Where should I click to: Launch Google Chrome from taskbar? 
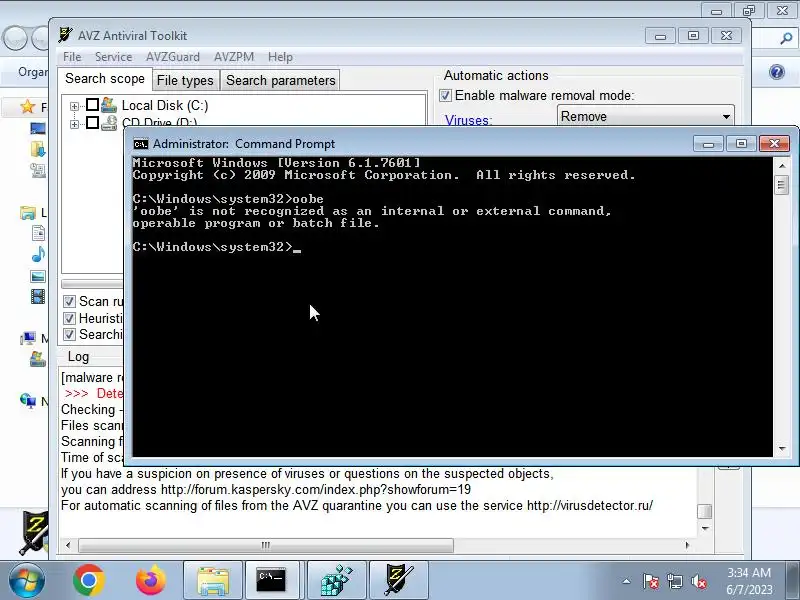89,581
